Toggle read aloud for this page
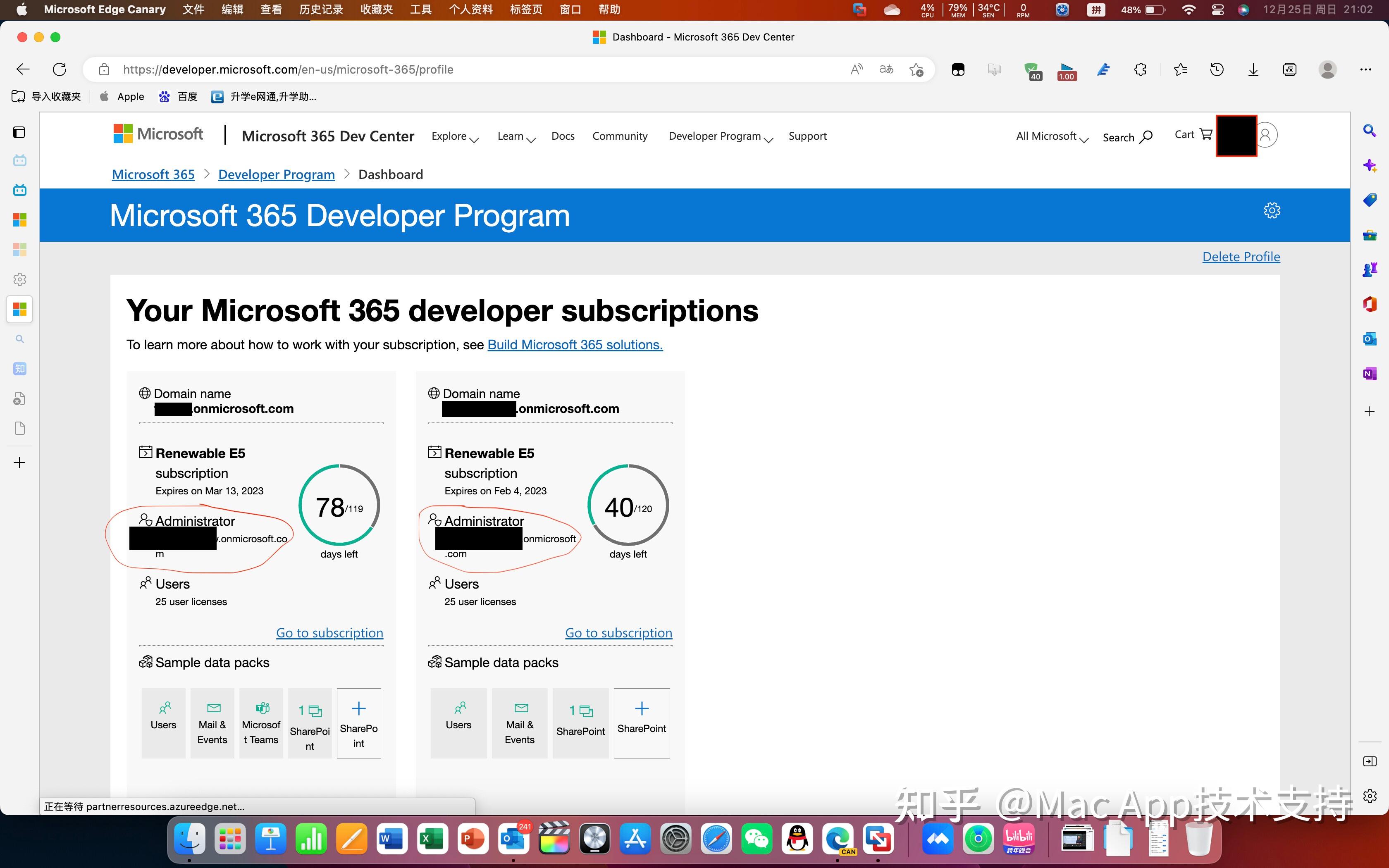This screenshot has height=868, width=1389. (x=857, y=69)
